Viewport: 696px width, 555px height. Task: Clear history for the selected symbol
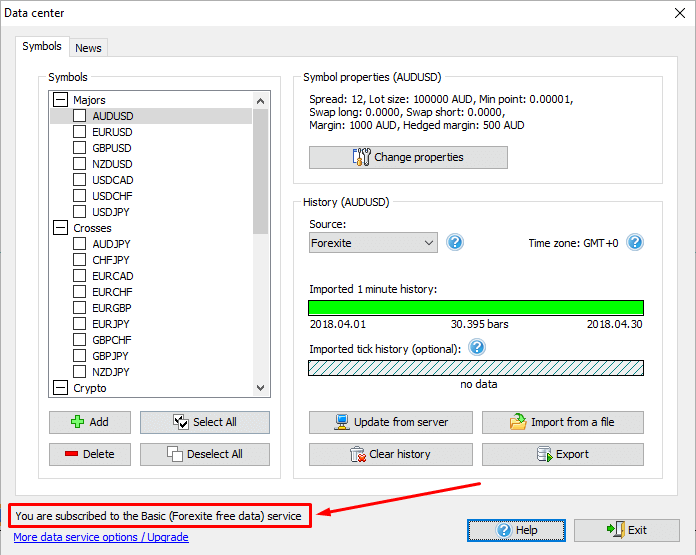click(x=389, y=454)
